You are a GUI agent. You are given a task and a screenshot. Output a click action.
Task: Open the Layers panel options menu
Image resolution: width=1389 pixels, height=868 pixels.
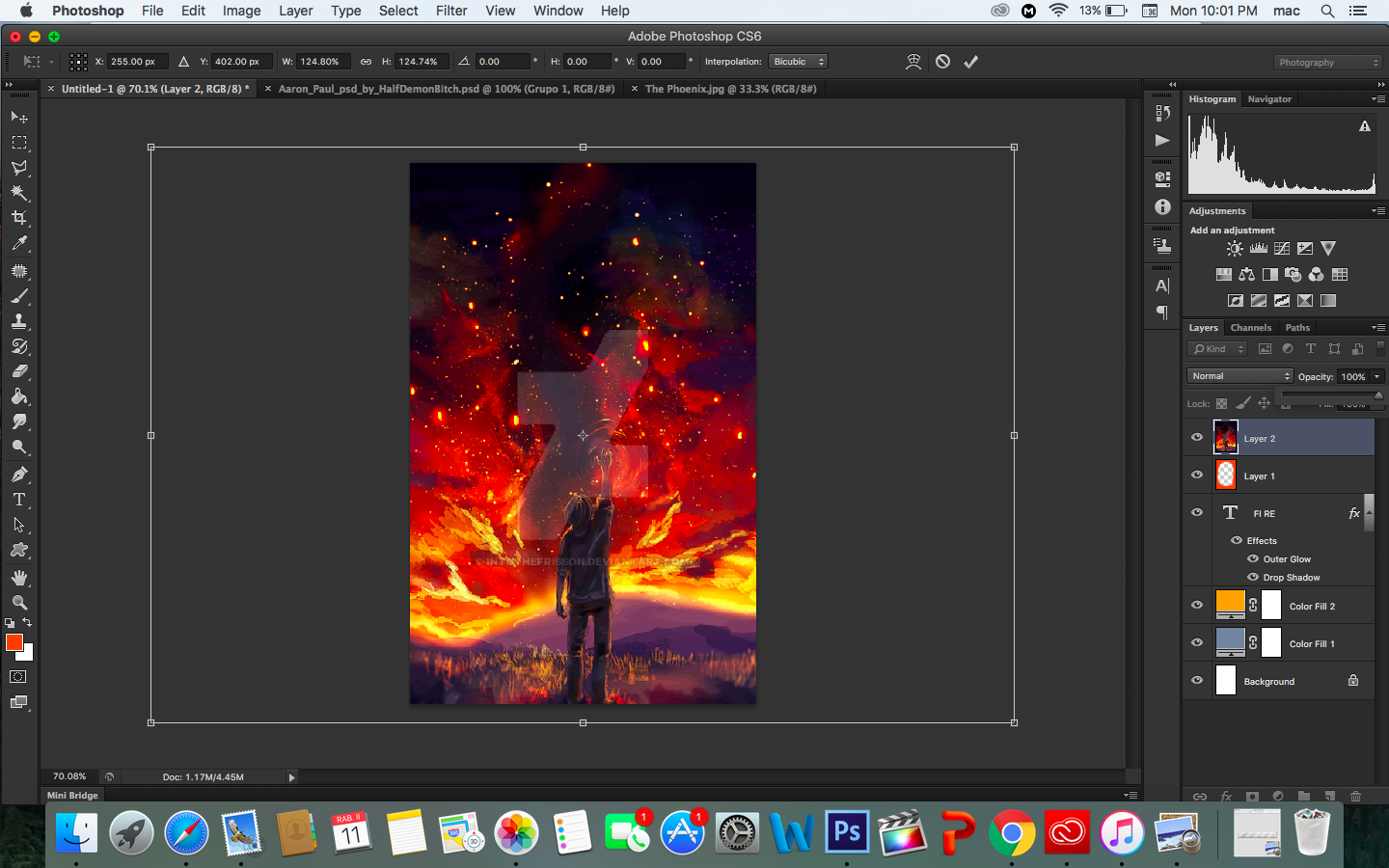point(1377,328)
